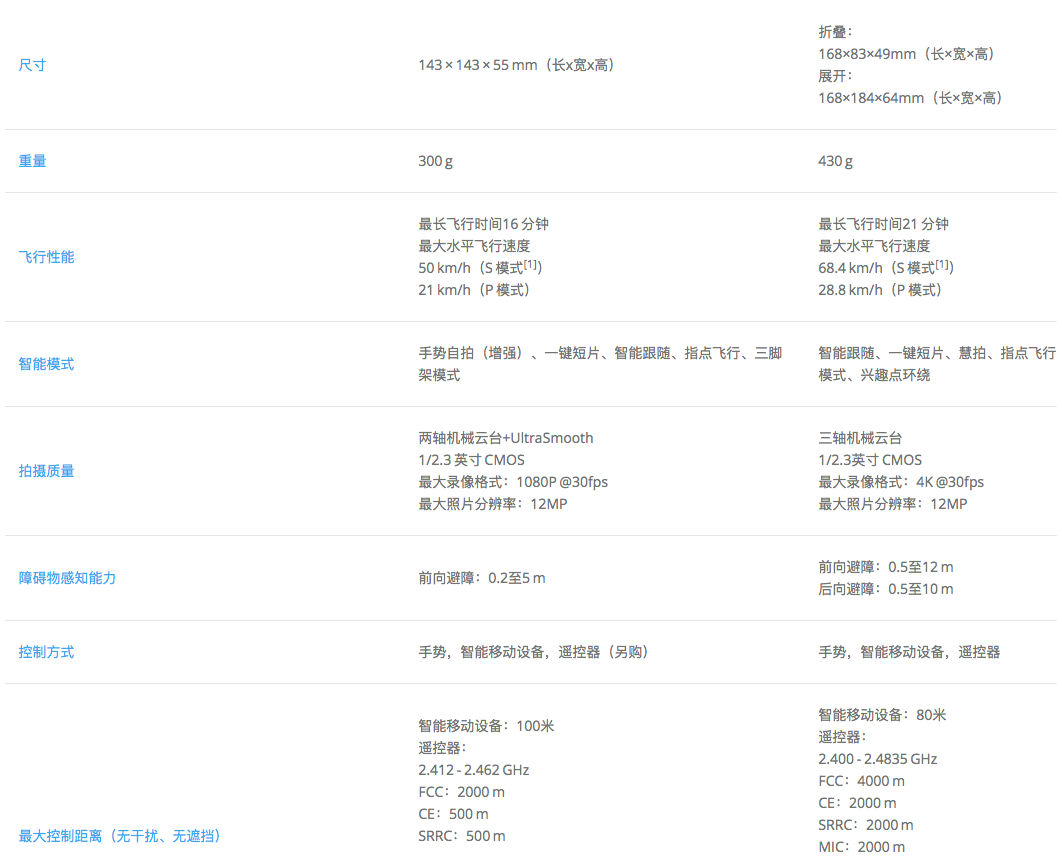1062x862 pixels.
Task: Click the 两轴机械云台+UltraSmooth text
Action: [x=505, y=438]
